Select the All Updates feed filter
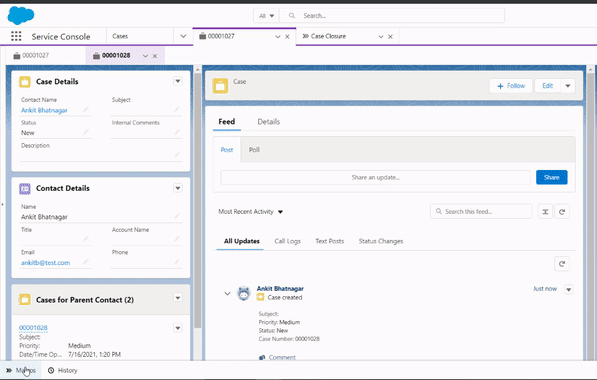This screenshot has width=597, height=380. click(x=241, y=241)
